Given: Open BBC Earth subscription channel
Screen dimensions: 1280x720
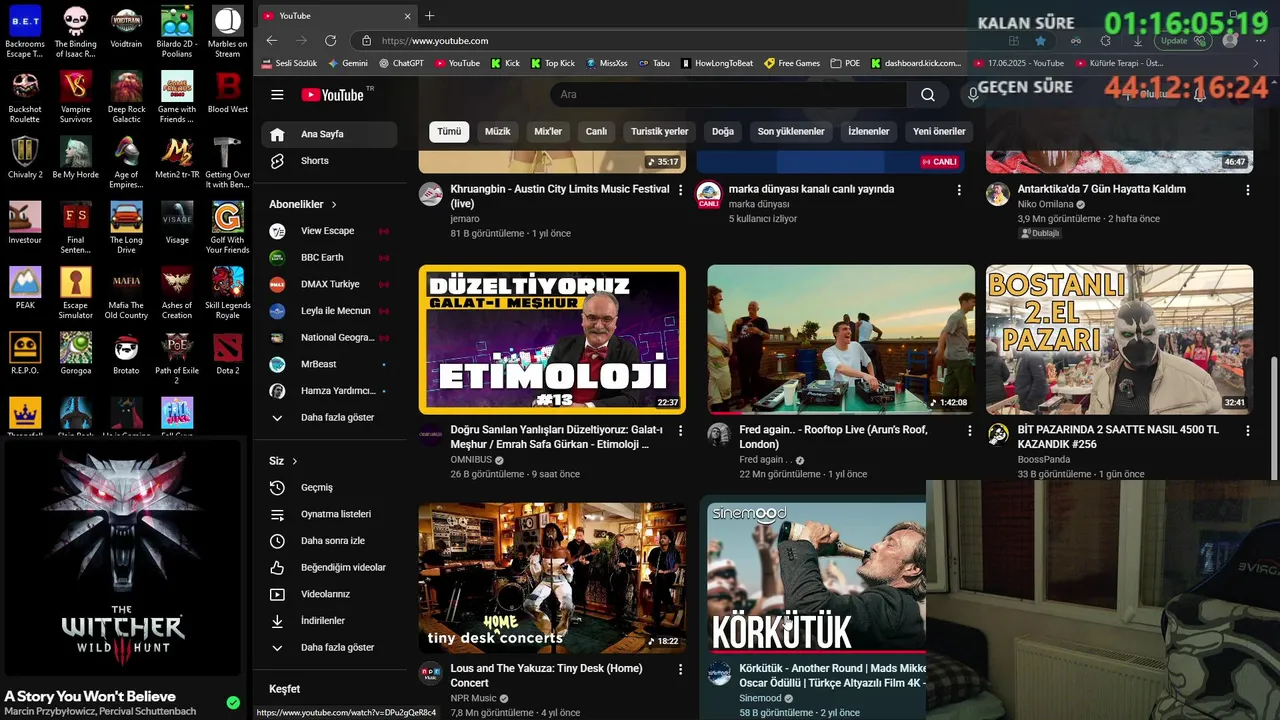Looking at the screenshot, I should [x=329, y=258].
